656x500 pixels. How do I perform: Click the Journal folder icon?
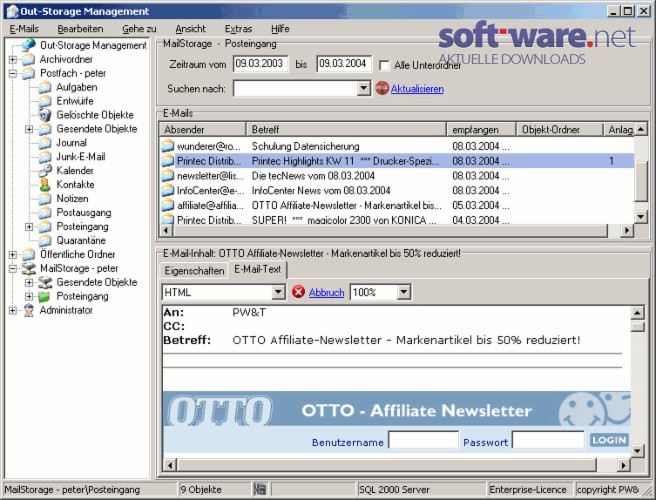(x=45, y=143)
